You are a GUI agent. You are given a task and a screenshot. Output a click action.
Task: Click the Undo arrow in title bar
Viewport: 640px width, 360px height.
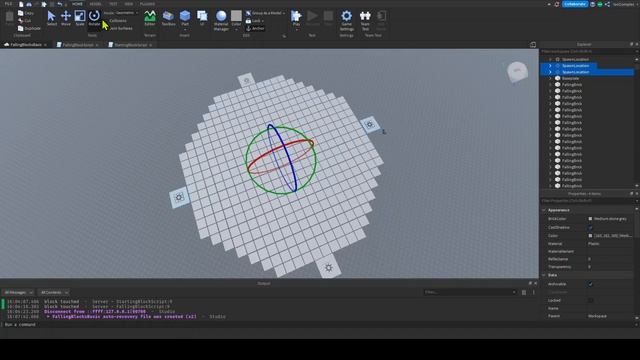pos(60,4)
